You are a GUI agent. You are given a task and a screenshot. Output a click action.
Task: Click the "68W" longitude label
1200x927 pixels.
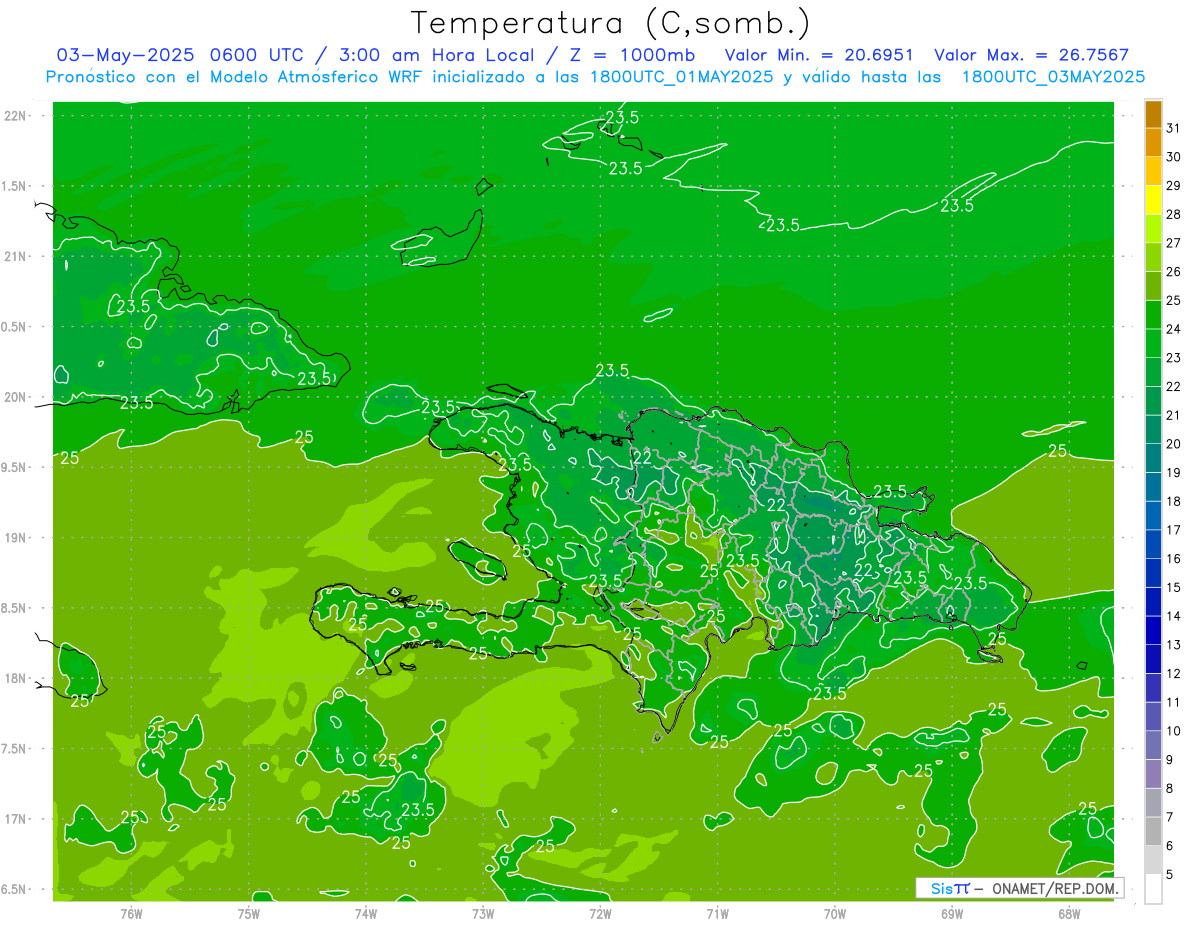point(1069,914)
